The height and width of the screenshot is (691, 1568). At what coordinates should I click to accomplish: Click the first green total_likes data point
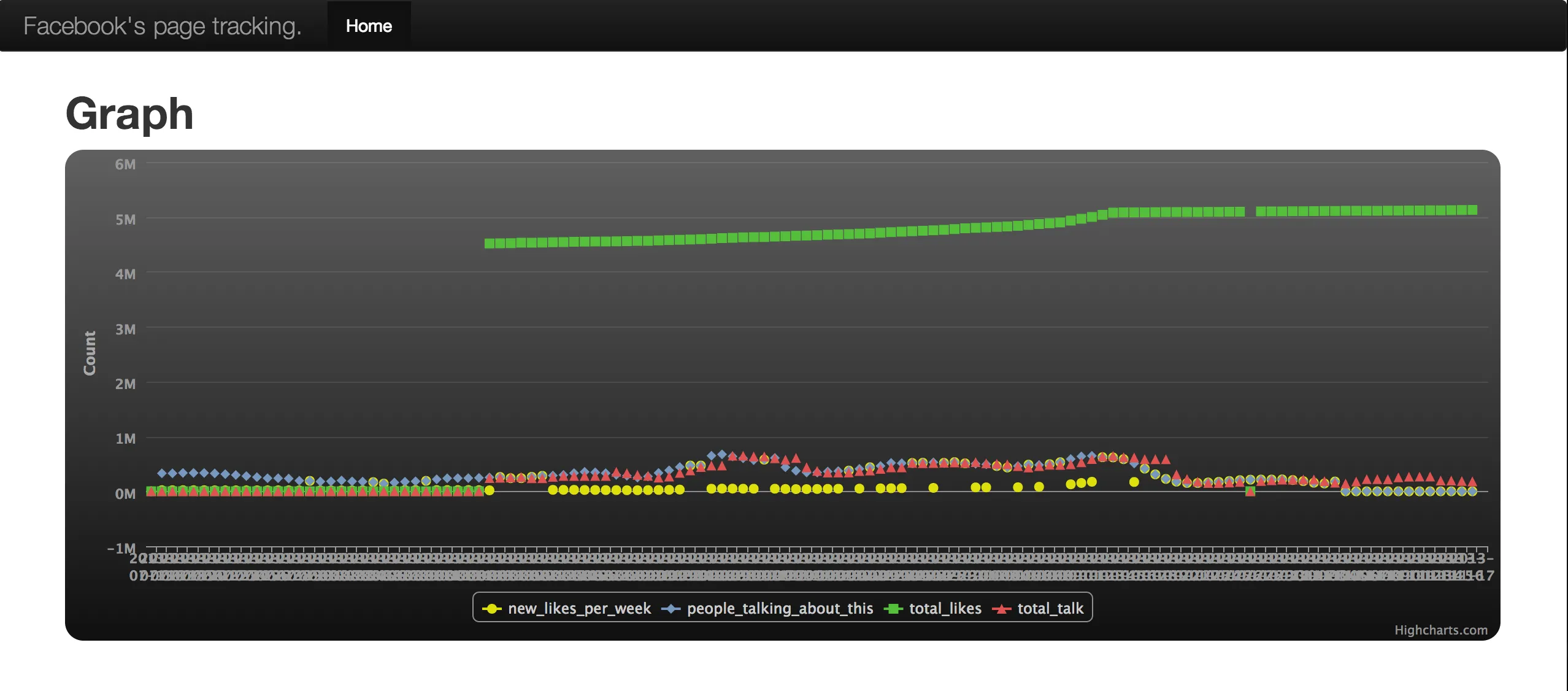(x=490, y=244)
